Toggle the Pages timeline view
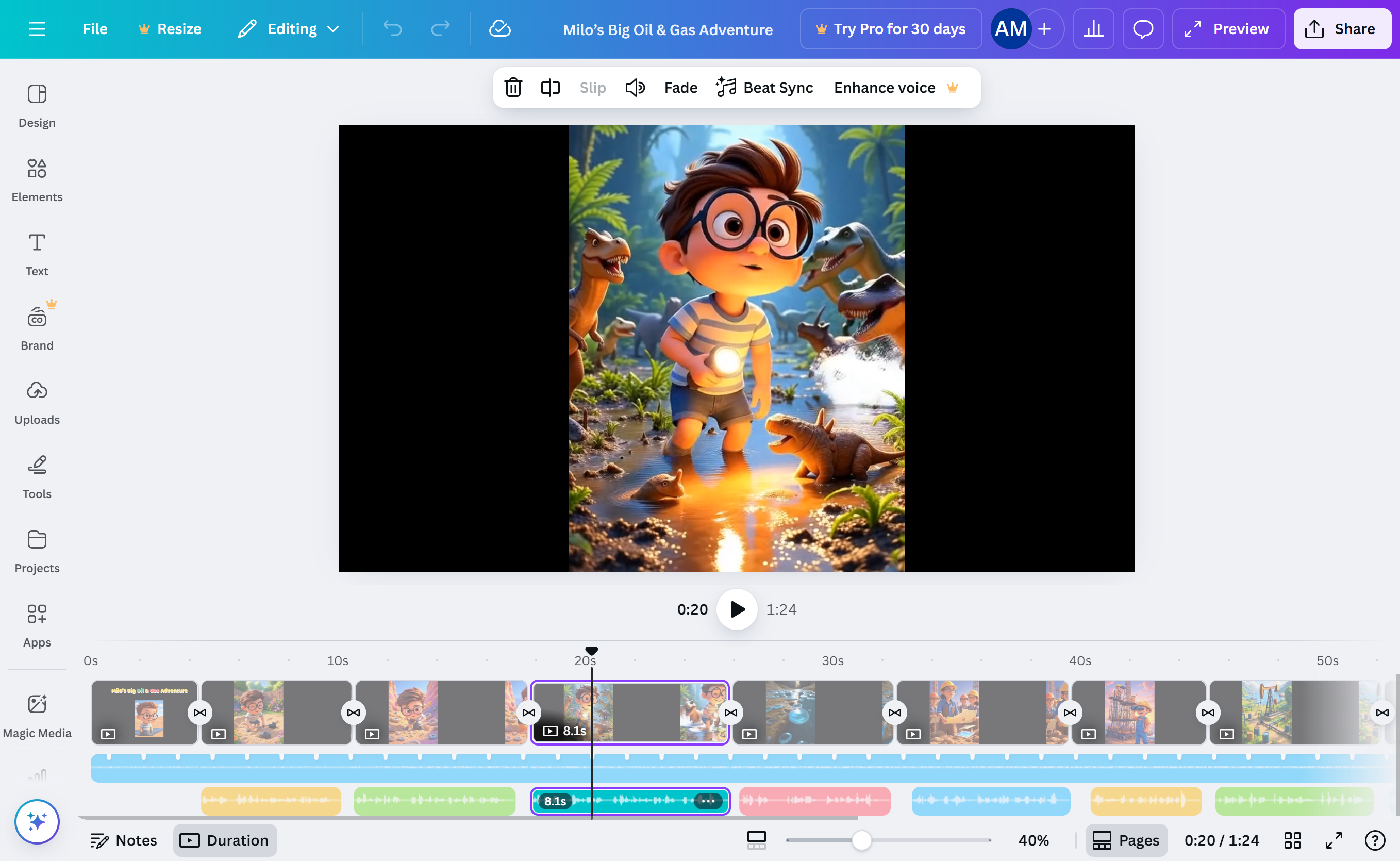Screen dimensions: 1400x861 [x=1126, y=840]
